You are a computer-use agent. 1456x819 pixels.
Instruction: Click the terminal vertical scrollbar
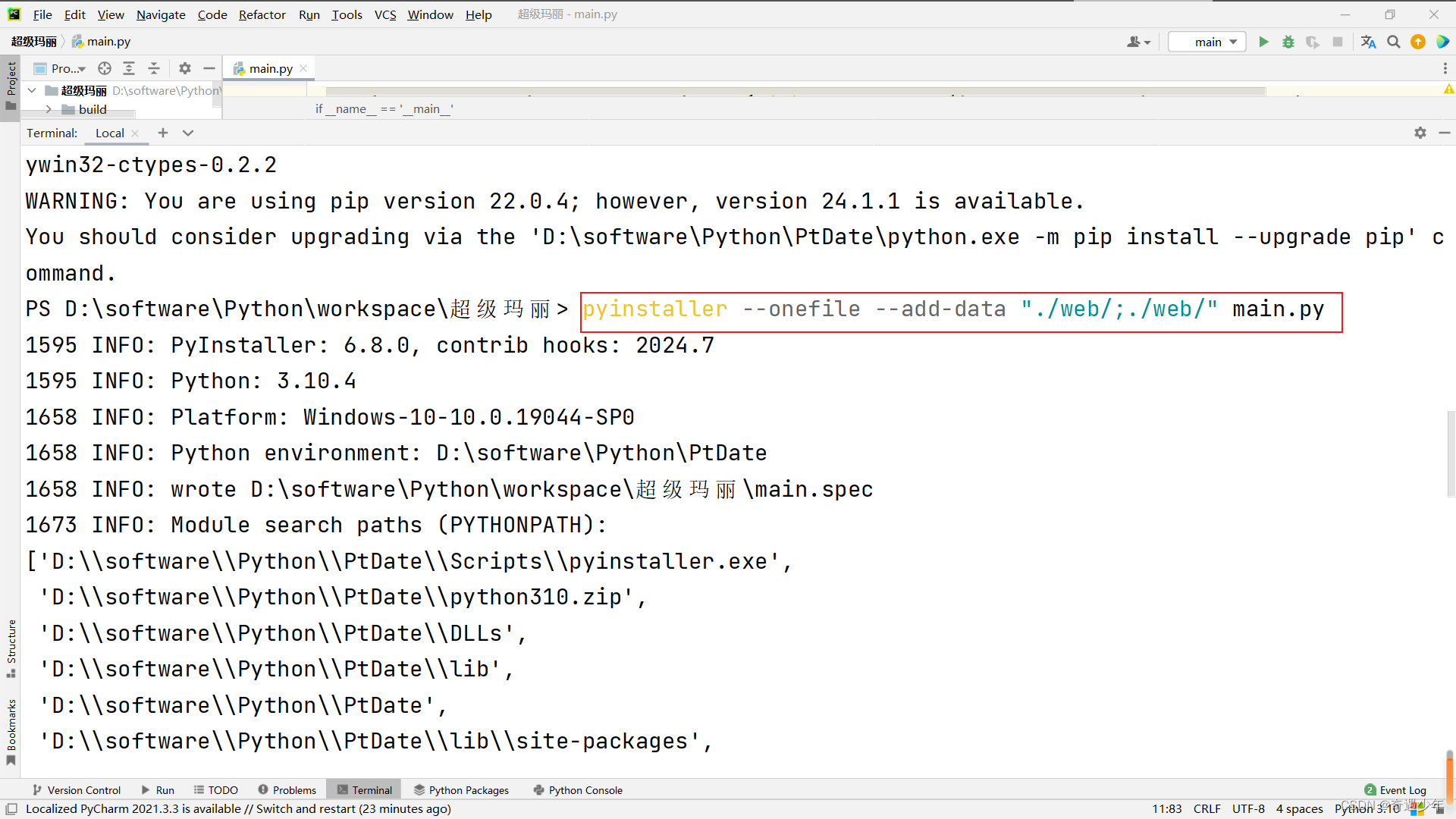click(x=1449, y=455)
